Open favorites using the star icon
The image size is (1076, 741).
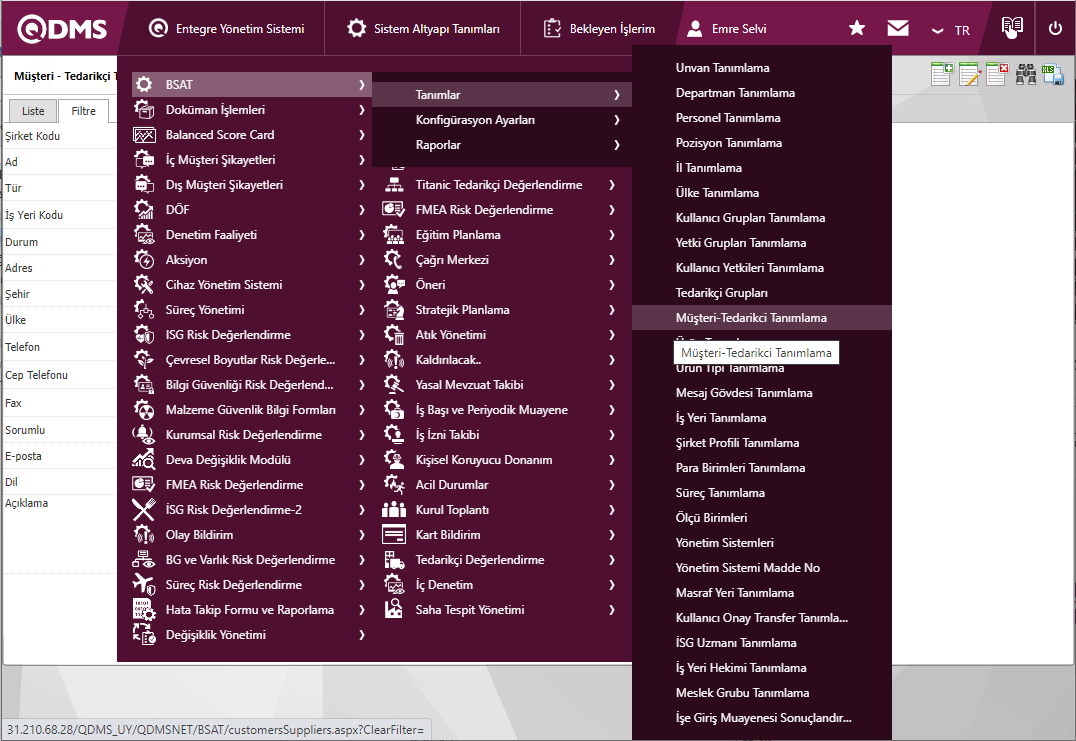[x=857, y=29]
